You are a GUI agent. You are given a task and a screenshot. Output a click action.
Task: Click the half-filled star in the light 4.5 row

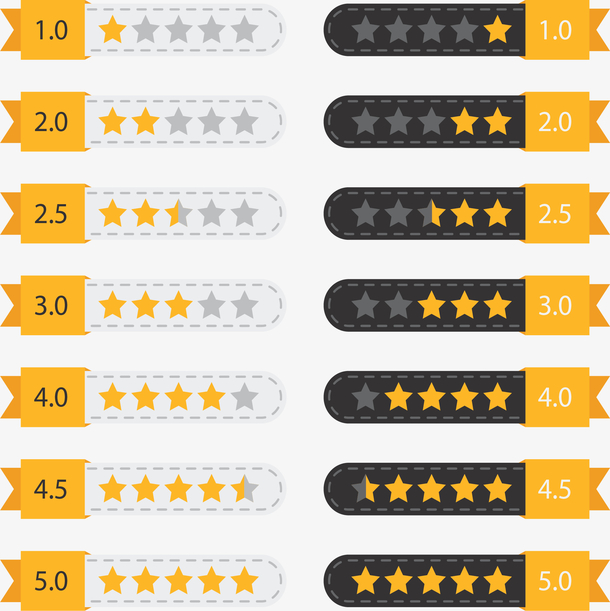pos(244,489)
